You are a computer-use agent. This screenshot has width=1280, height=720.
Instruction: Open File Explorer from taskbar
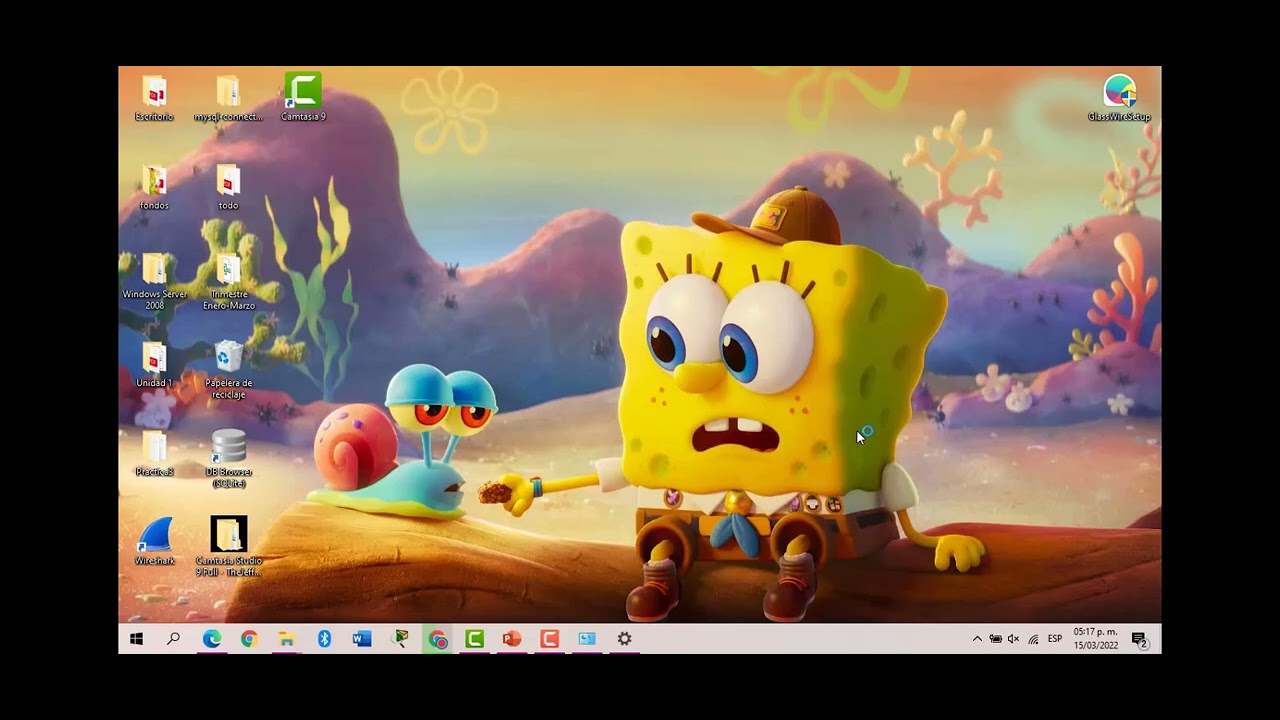coord(286,639)
